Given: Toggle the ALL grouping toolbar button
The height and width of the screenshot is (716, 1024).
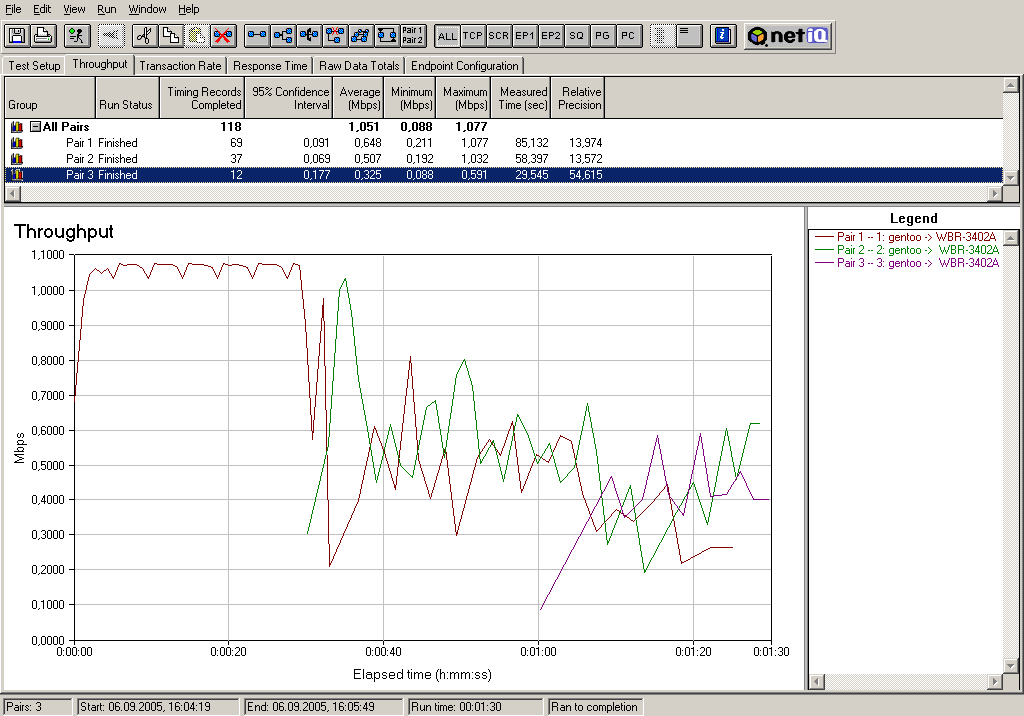Looking at the screenshot, I should coord(447,36).
